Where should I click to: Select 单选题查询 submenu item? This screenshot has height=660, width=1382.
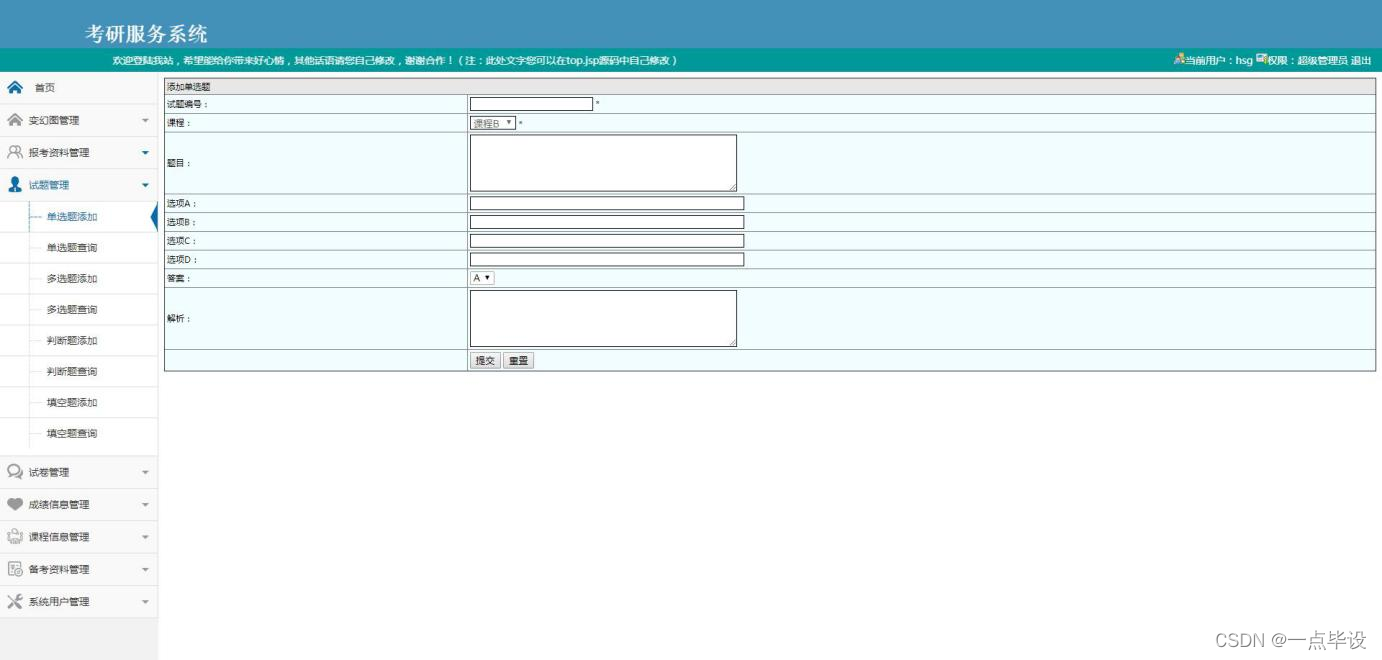tap(72, 248)
